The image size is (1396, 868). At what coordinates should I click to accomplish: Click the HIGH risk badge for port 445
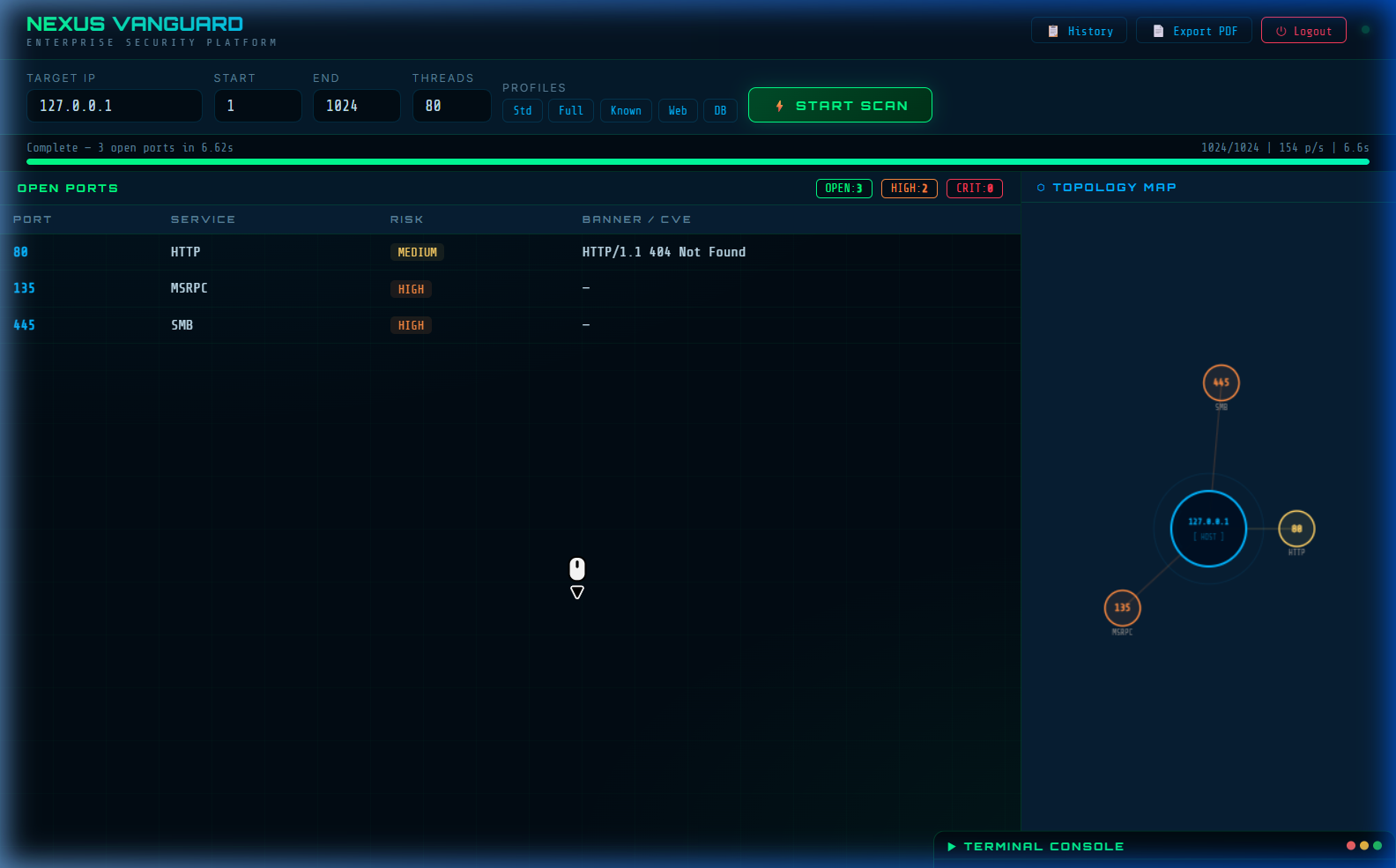411,325
